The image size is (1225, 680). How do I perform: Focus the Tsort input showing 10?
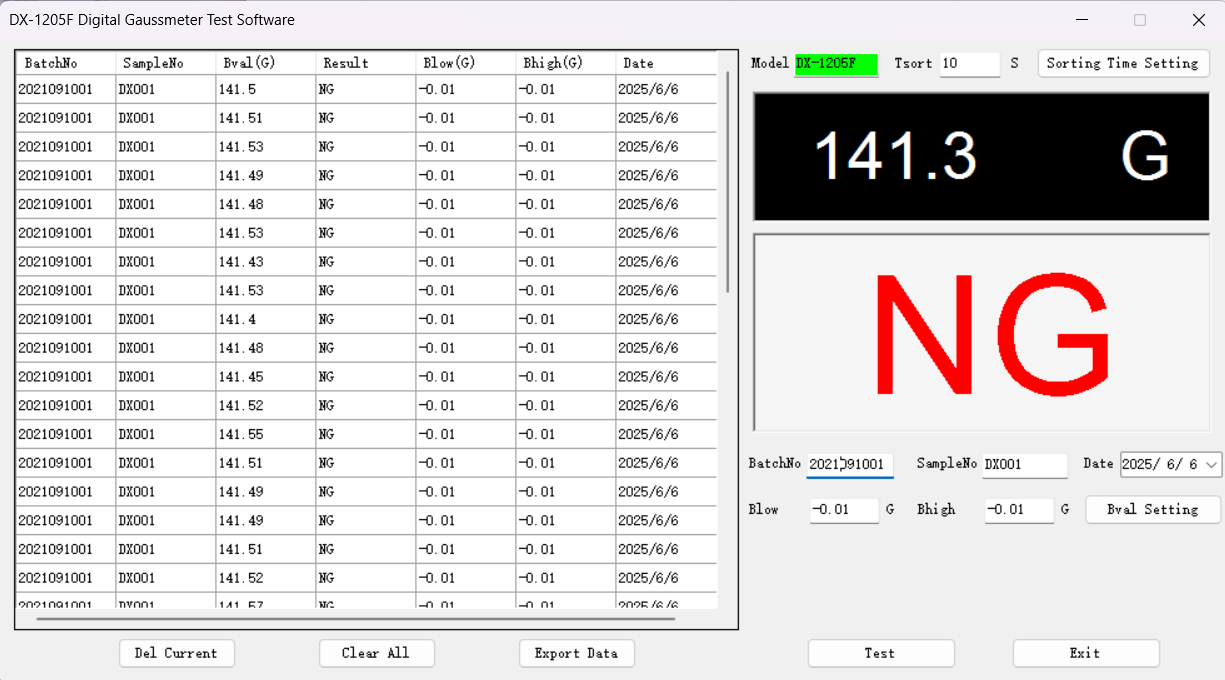point(969,64)
